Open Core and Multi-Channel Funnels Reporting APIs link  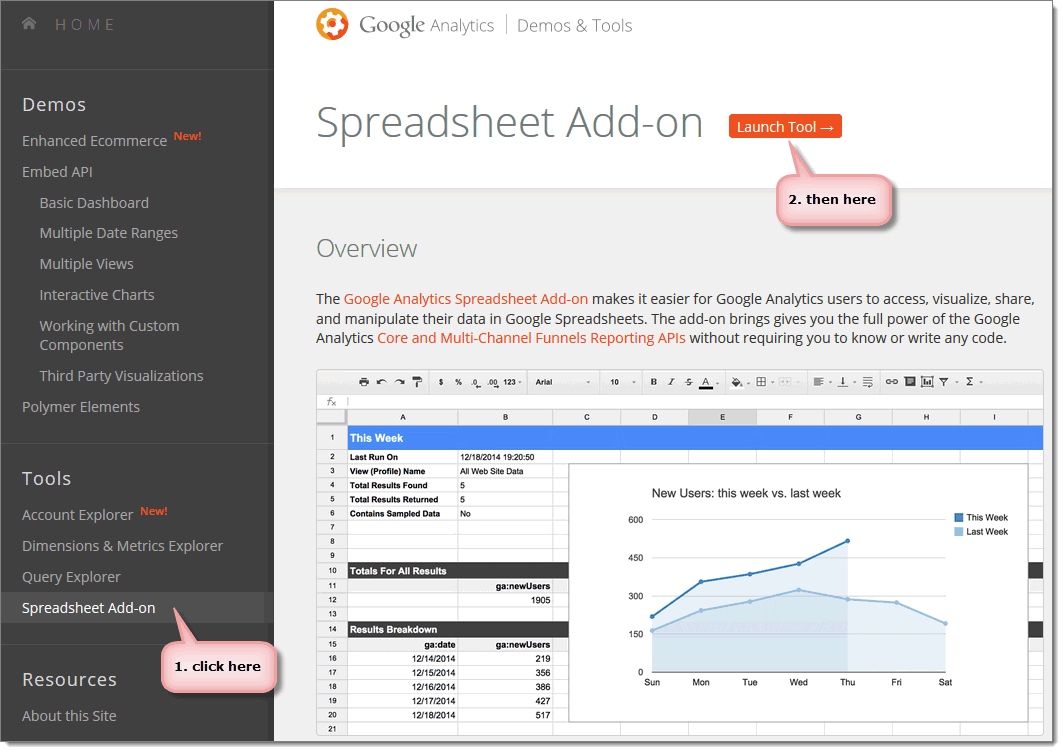pos(532,338)
